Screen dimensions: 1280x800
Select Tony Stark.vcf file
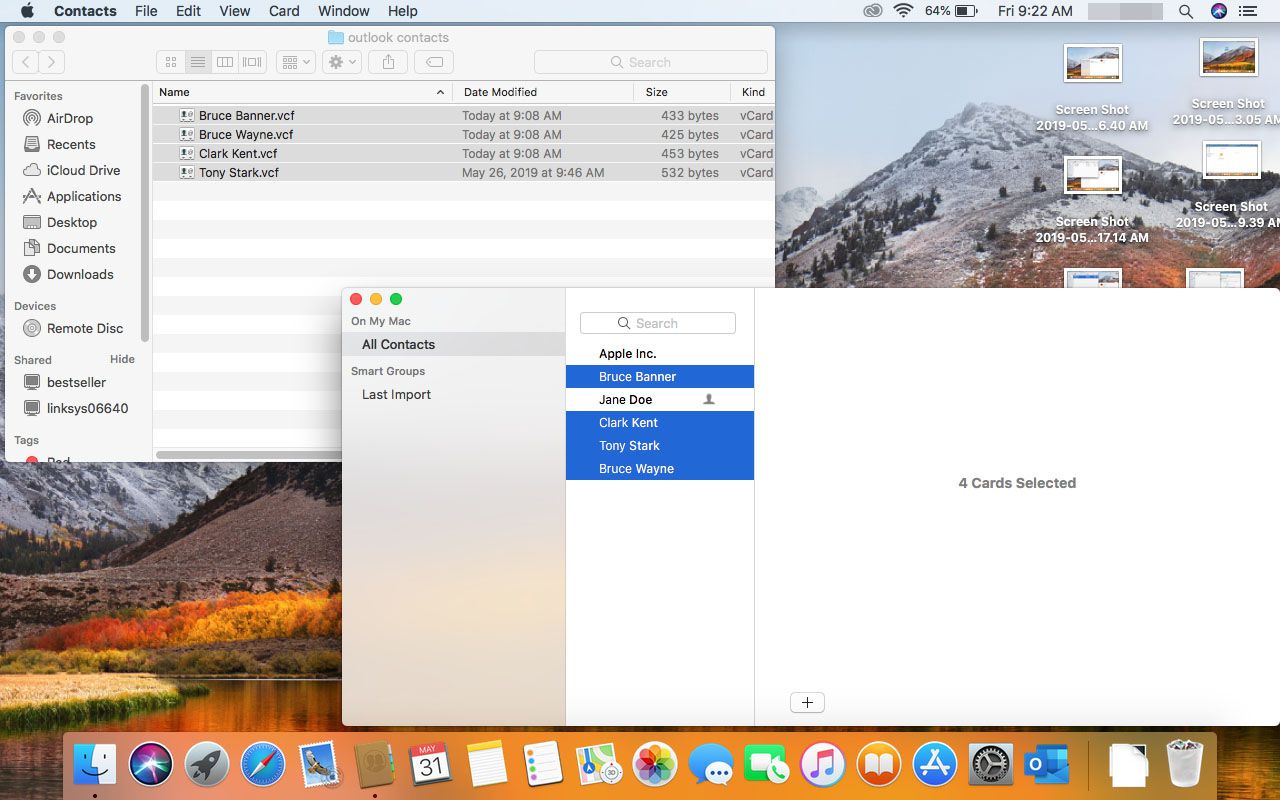tap(464, 173)
